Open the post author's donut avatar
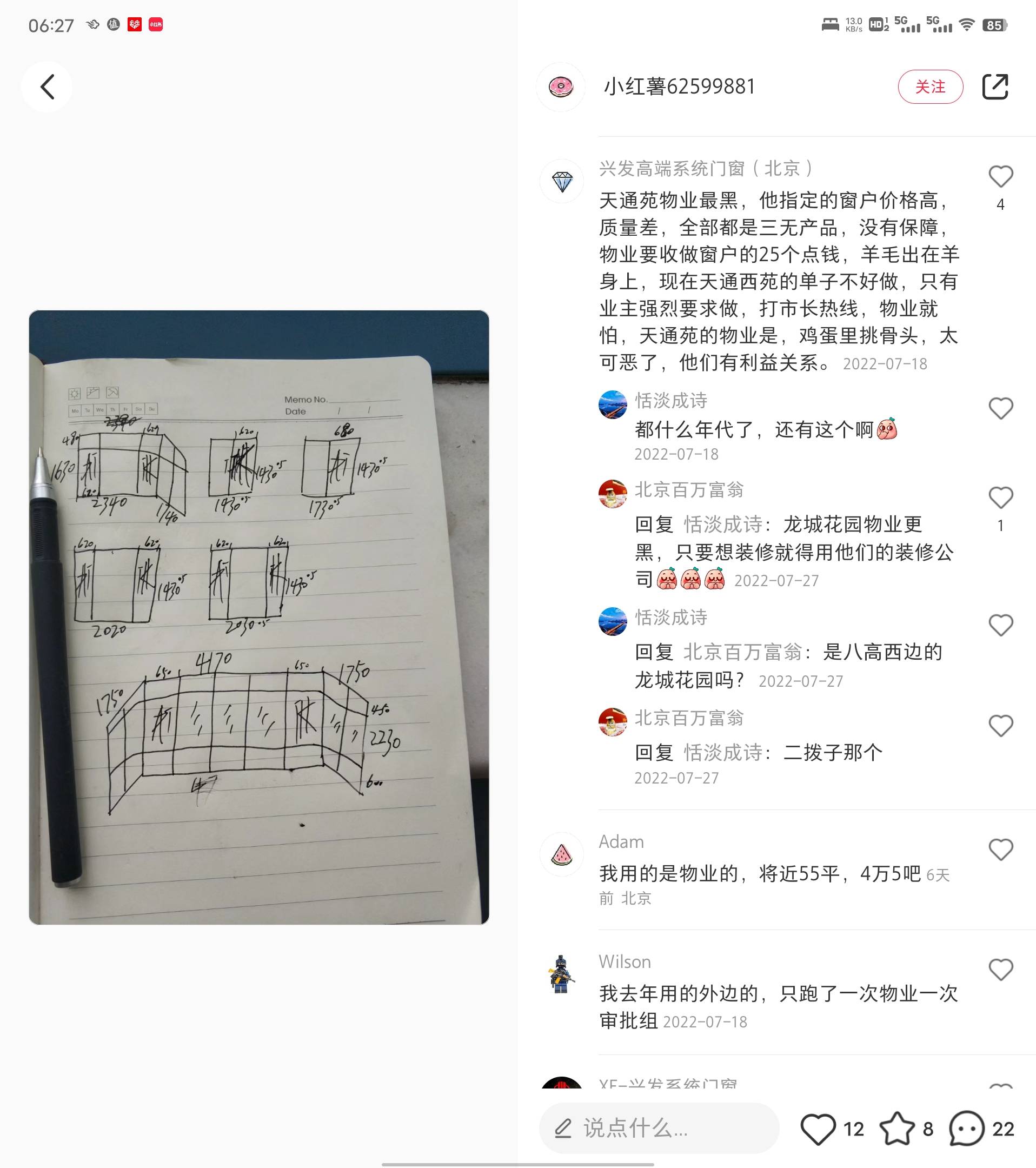This screenshot has width=1036, height=1168. (x=561, y=87)
